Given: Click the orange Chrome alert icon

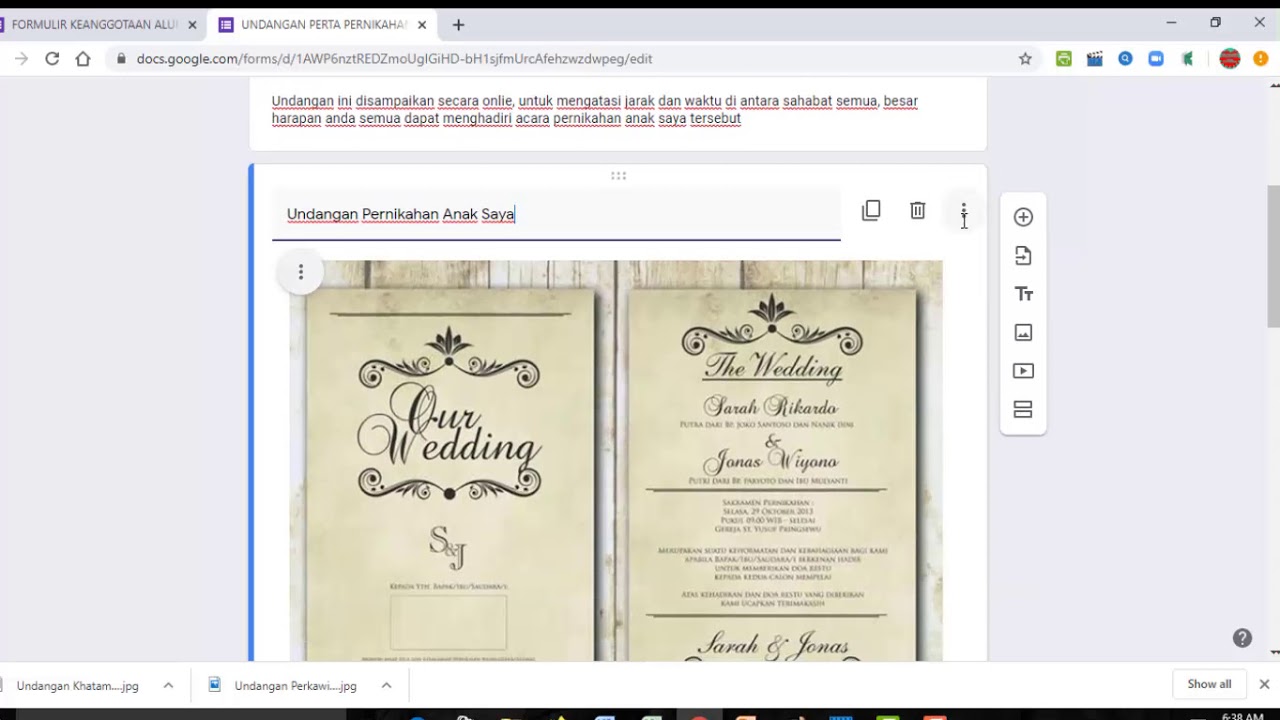Looking at the screenshot, I should [1261, 59].
